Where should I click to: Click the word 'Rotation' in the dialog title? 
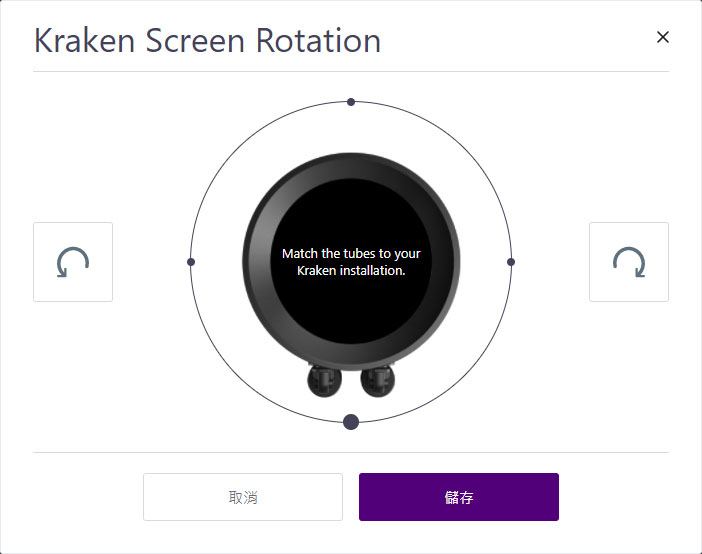(x=318, y=41)
